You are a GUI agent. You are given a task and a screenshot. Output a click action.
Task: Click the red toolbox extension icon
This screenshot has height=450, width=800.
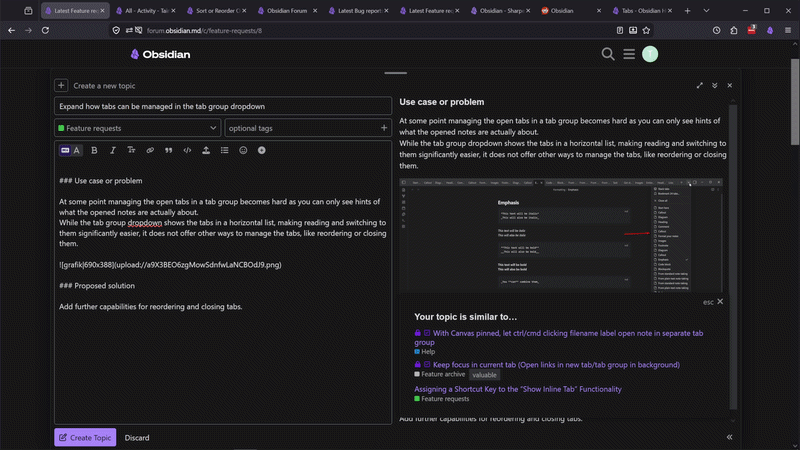point(752,30)
